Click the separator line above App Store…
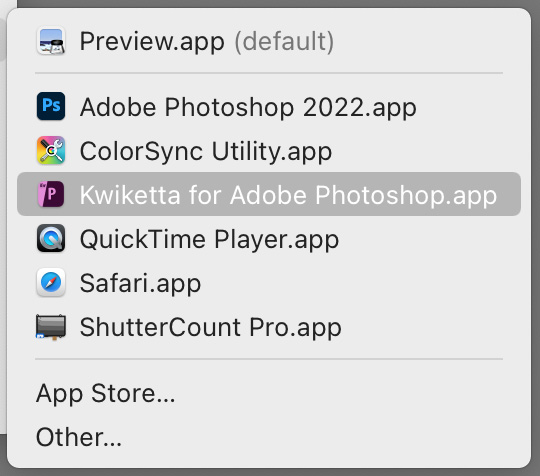This screenshot has width=540, height=476. tap(269, 359)
